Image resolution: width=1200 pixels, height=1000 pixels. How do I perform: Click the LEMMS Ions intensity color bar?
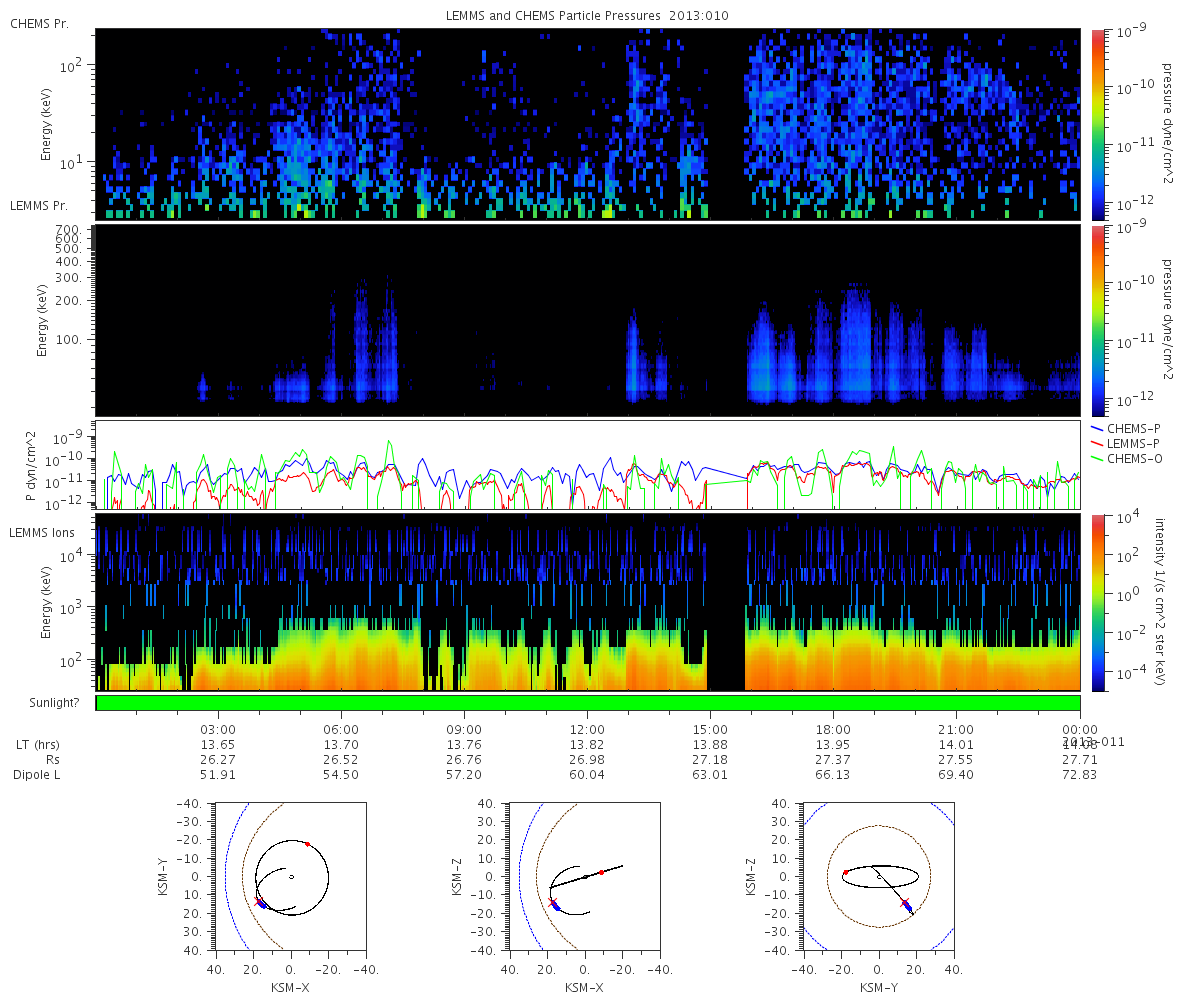[1097, 602]
